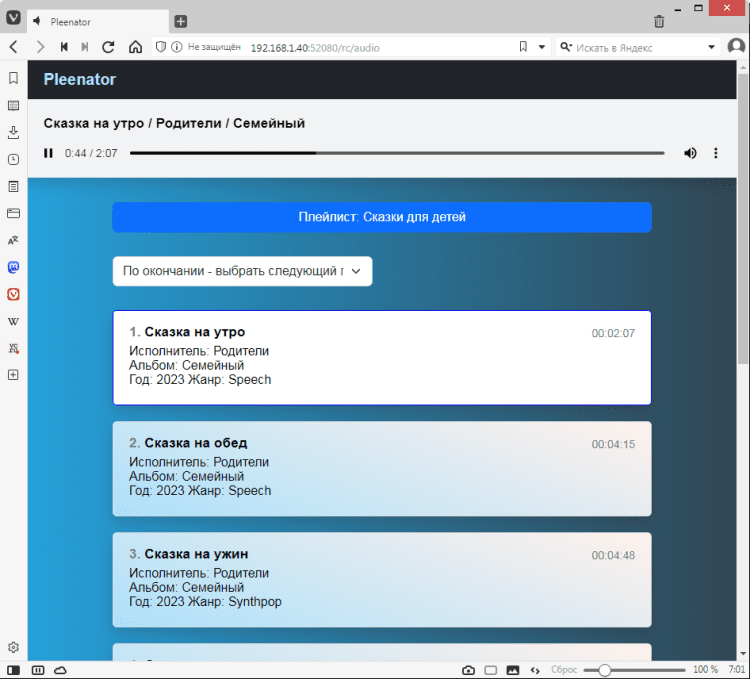Open the end-of-track behavior dropdown

[x=242, y=271]
